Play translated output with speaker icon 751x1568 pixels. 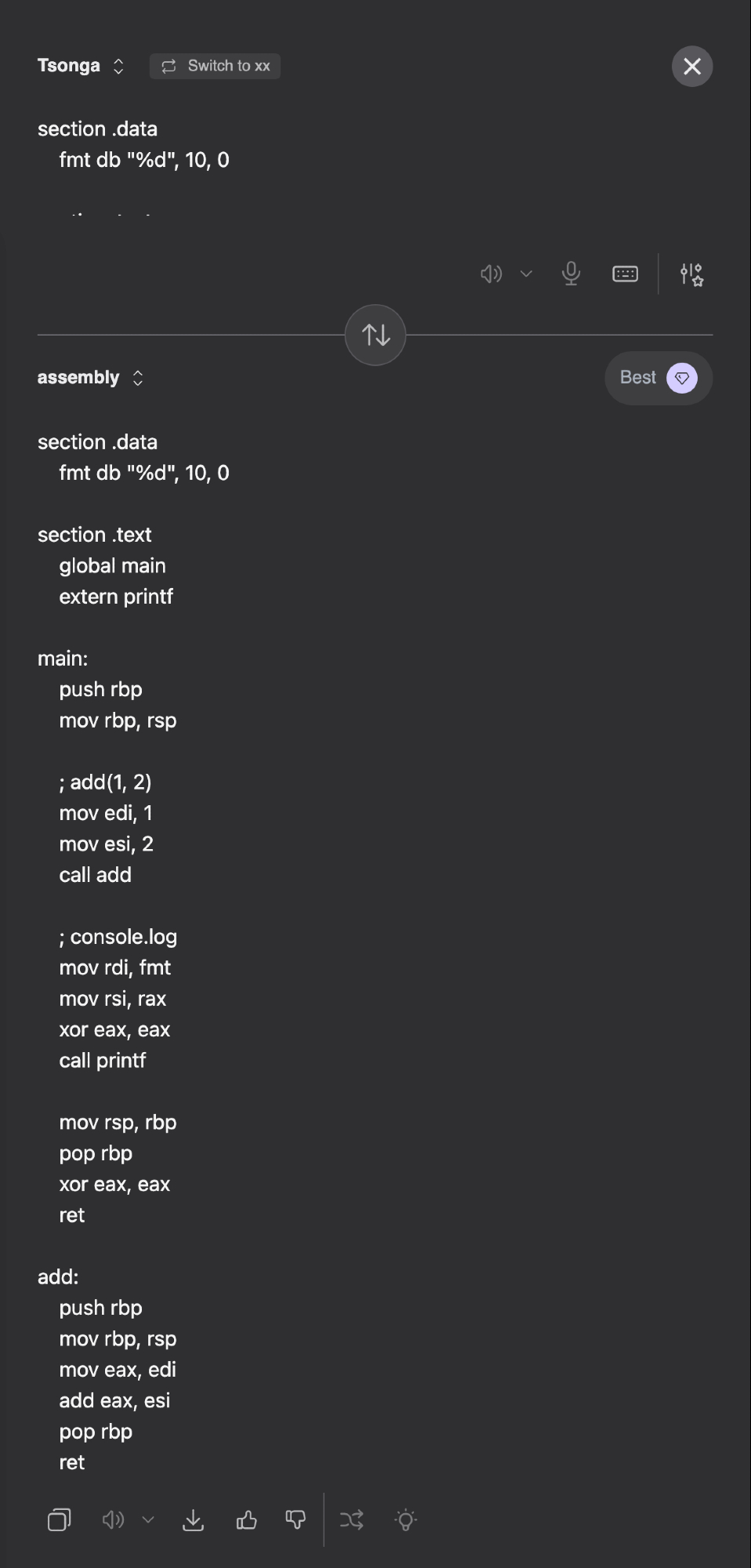point(113,1520)
